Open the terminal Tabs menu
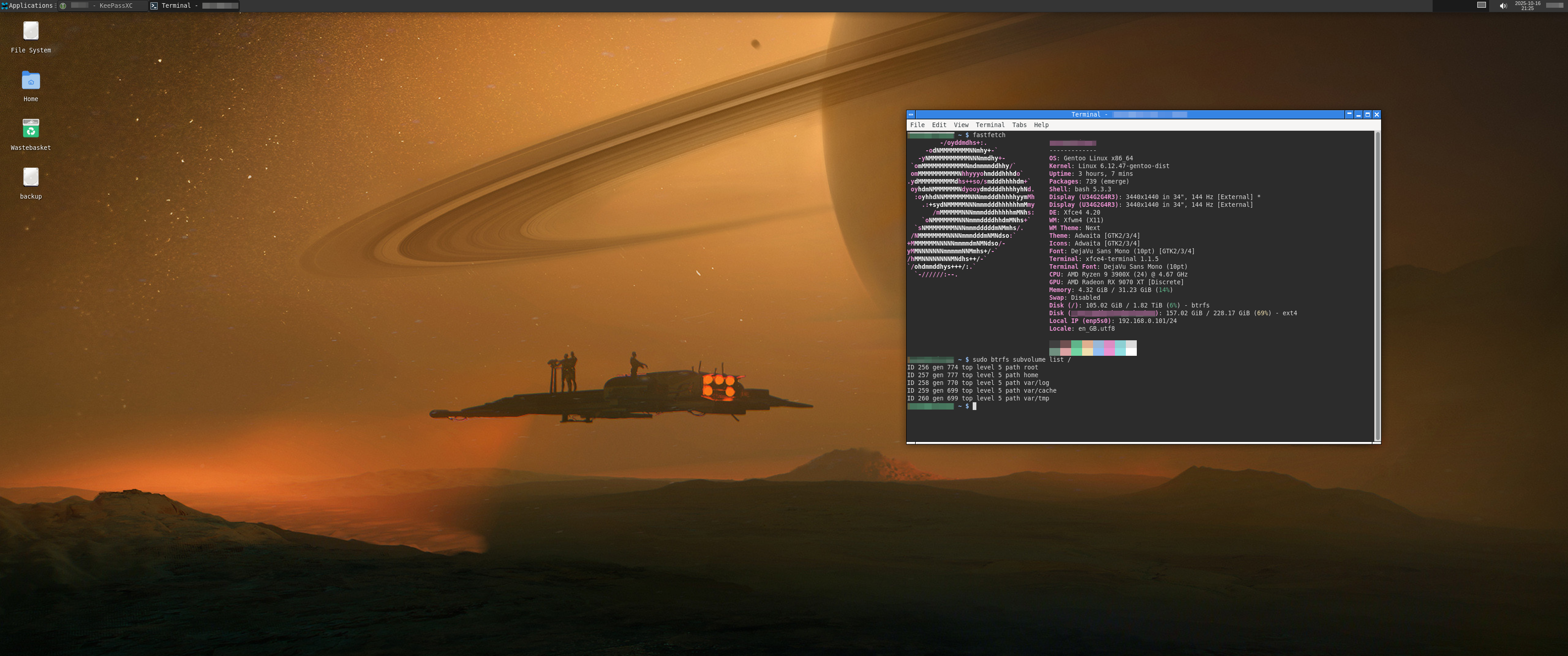Screen dimensions: 1568x656 pyautogui.click(x=1019, y=125)
